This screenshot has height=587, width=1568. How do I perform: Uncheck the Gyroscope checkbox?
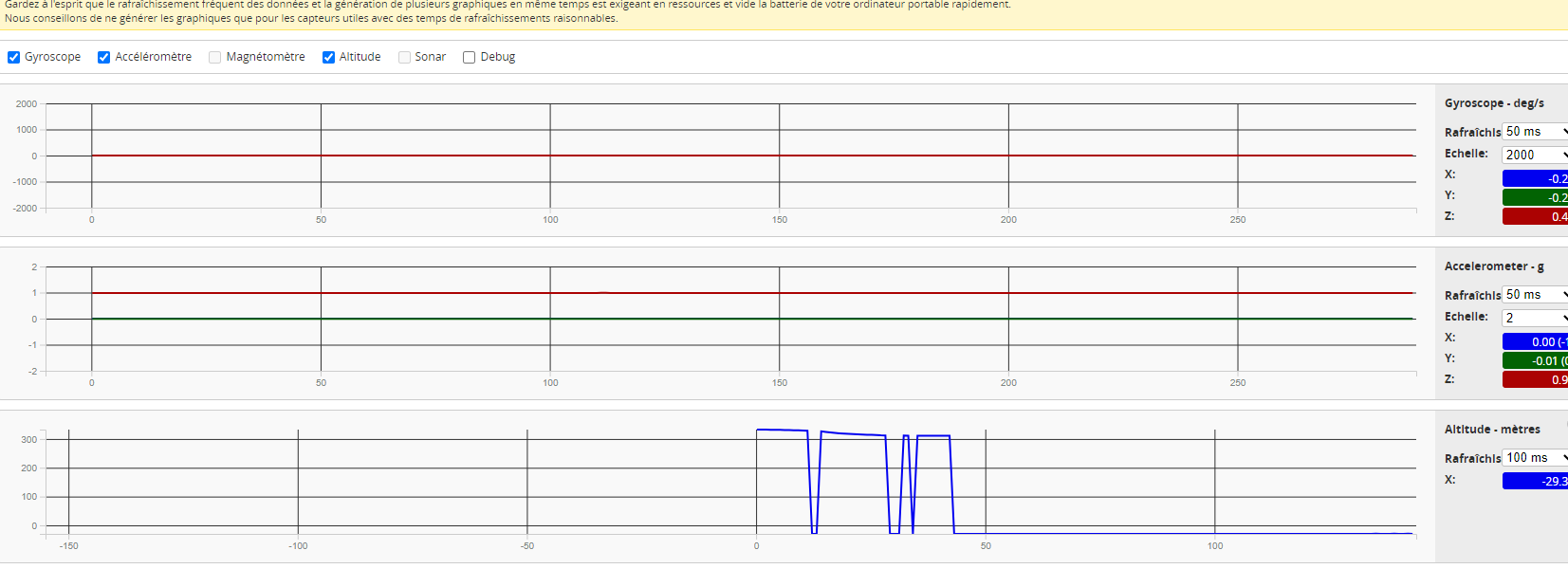tap(14, 57)
